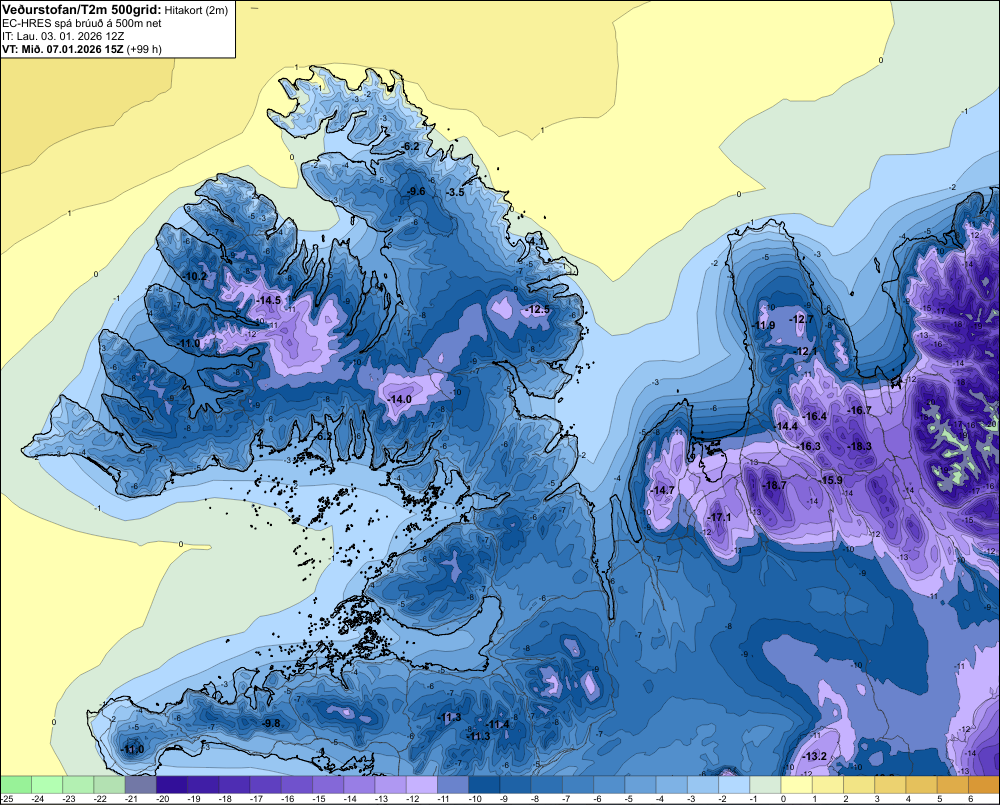The width and height of the screenshot is (1000, 805).
Task: Click the -11.4 temperature label
Action: click(497, 724)
